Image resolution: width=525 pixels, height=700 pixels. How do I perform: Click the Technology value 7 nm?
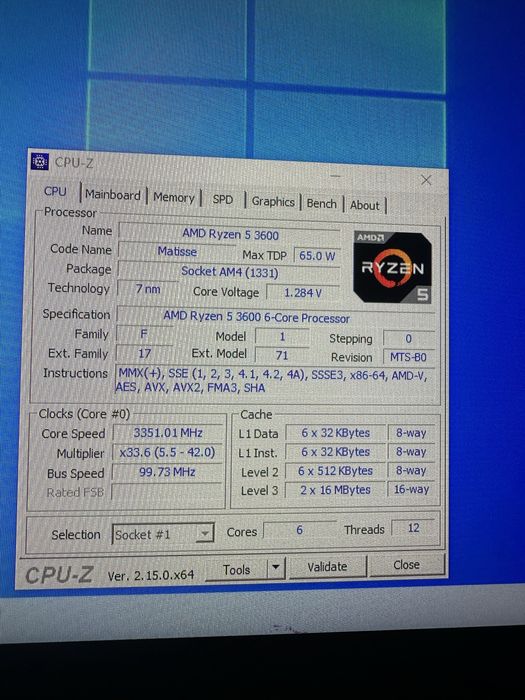(148, 289)
